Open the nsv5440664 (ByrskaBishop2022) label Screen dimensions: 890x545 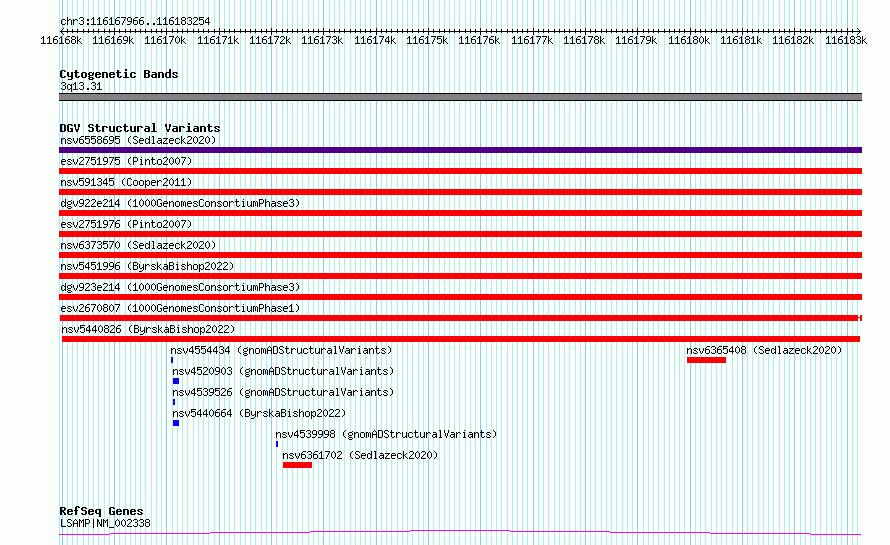pyautogui.click(x=259, y=413)
